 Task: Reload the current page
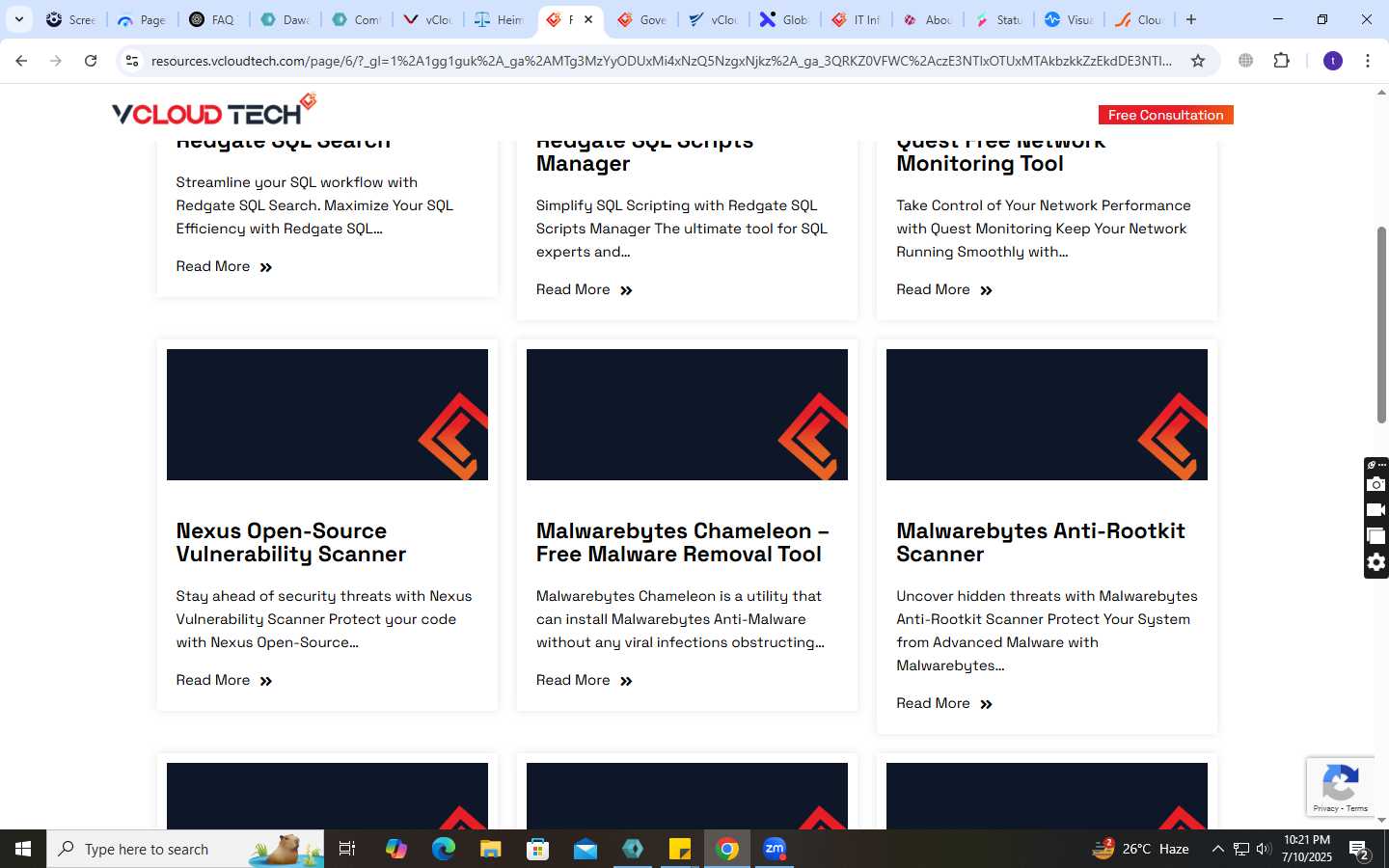[x=91, y=61]
